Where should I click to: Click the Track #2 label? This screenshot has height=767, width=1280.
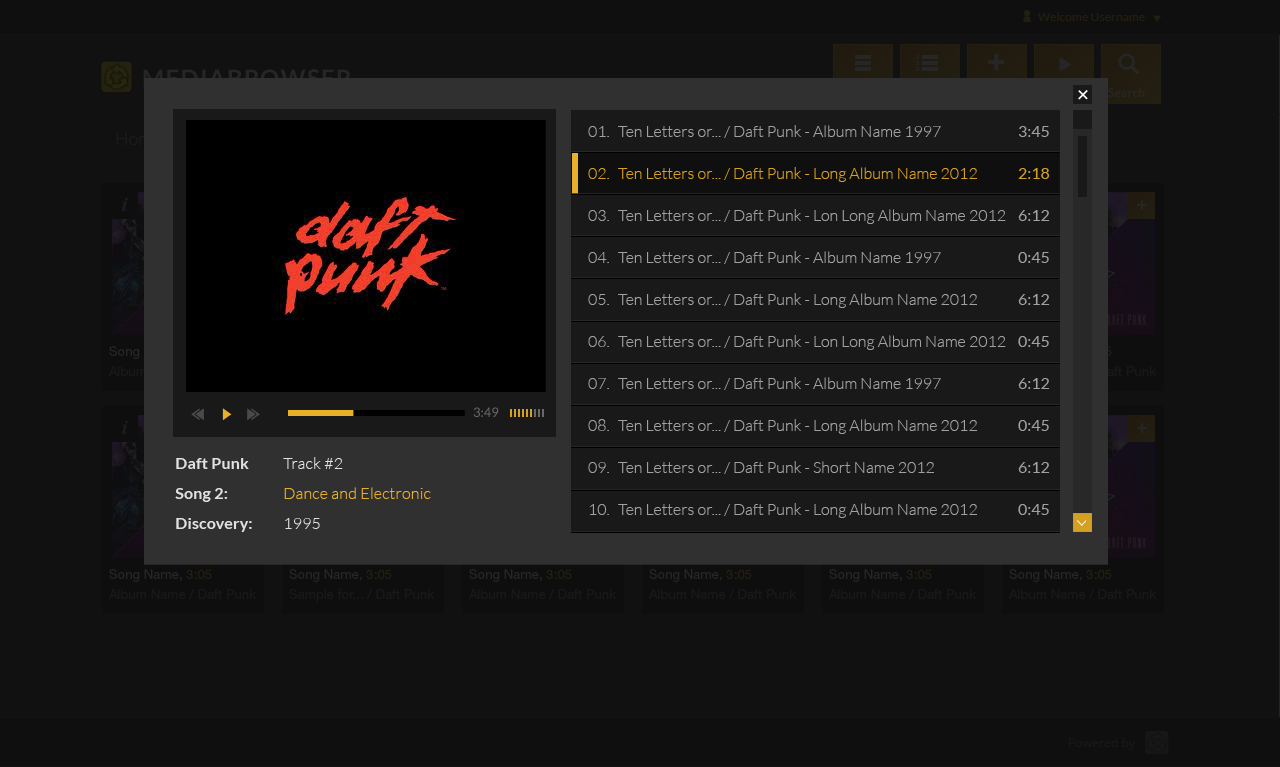(313, 463)
